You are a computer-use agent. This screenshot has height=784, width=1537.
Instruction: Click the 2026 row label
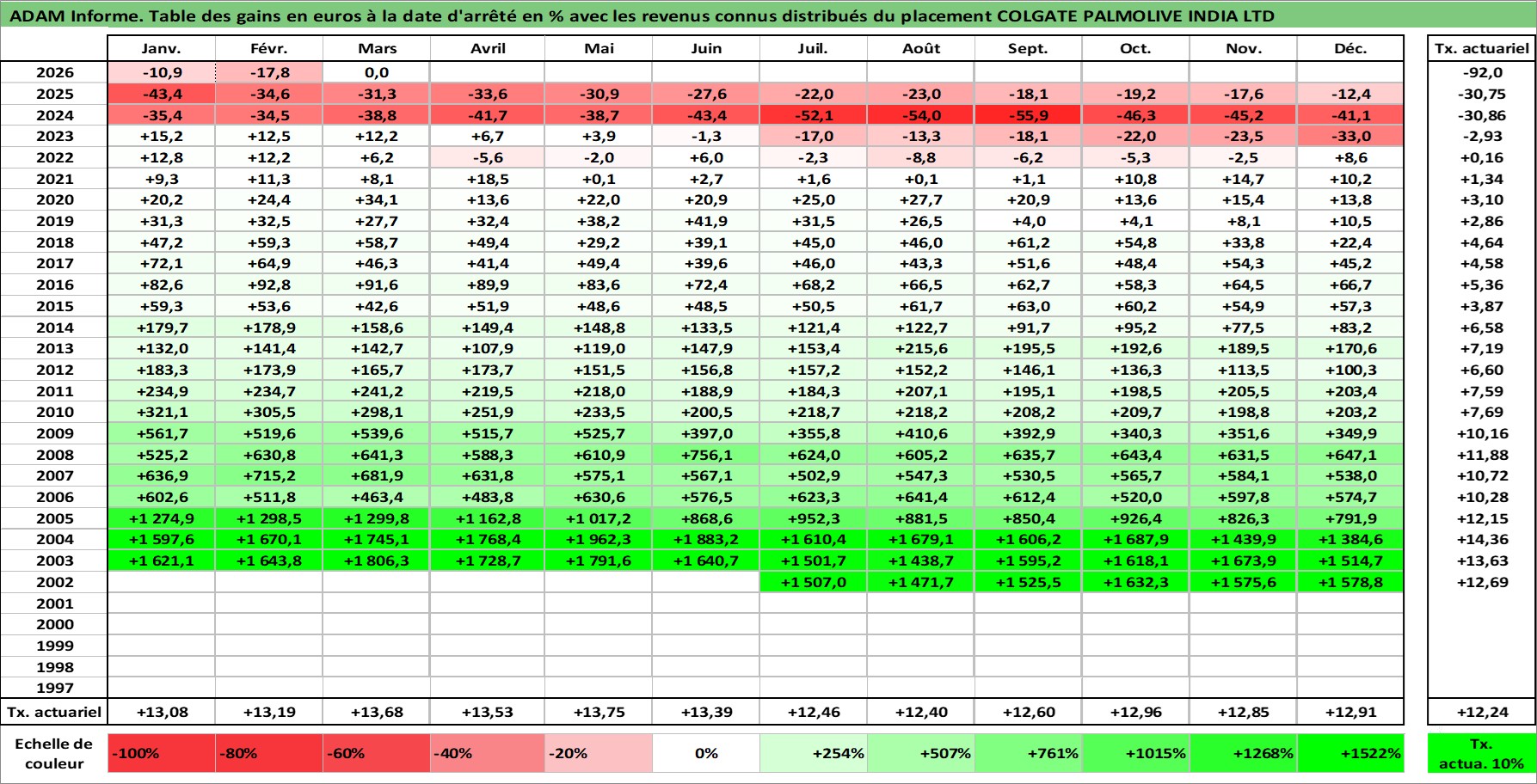coord(54,73)
